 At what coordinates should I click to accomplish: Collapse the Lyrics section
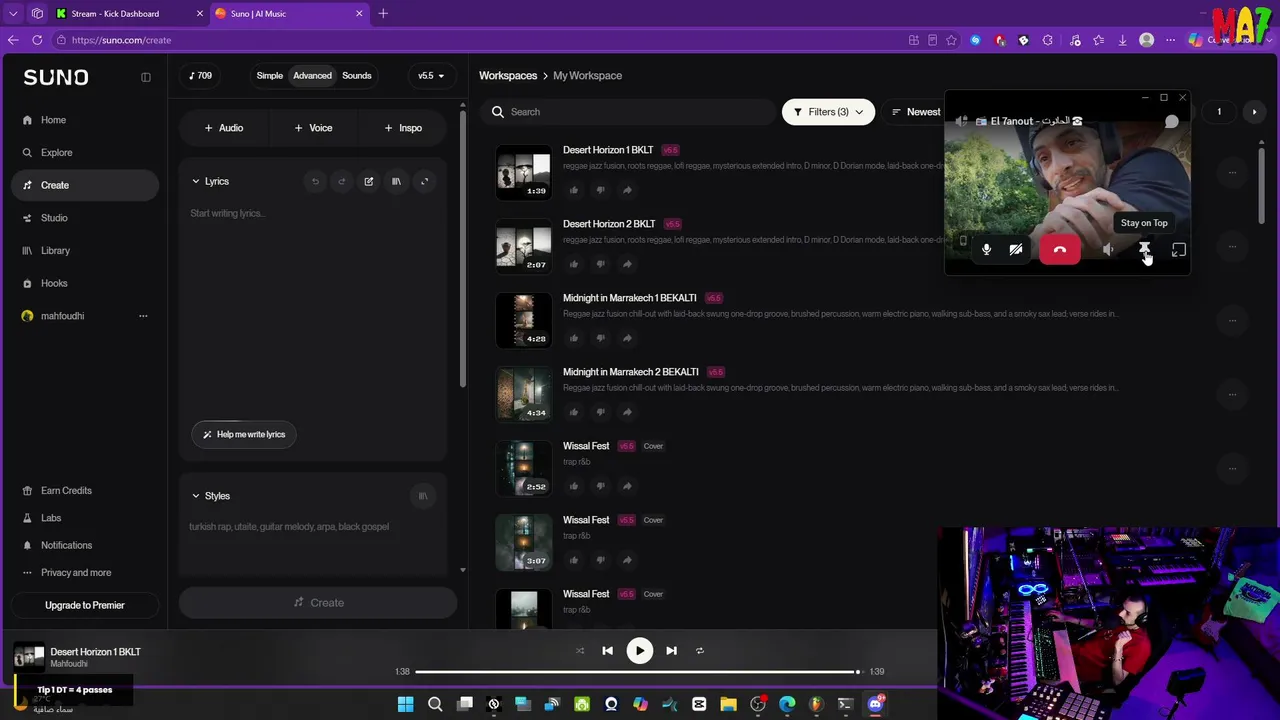click(x=195, y=182)
